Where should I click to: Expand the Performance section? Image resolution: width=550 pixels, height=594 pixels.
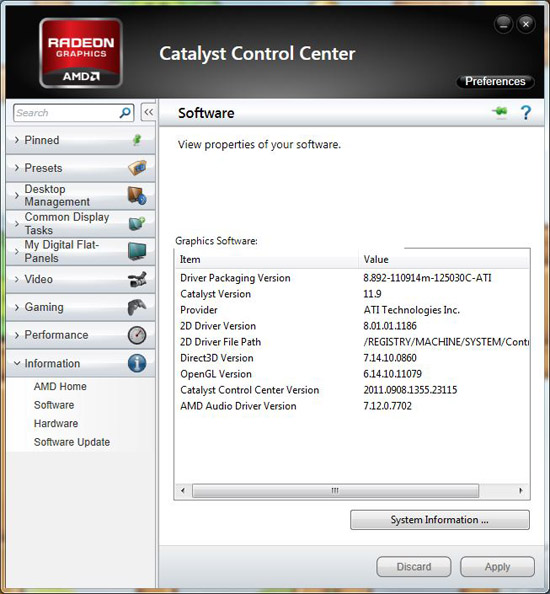click(81, 335)
